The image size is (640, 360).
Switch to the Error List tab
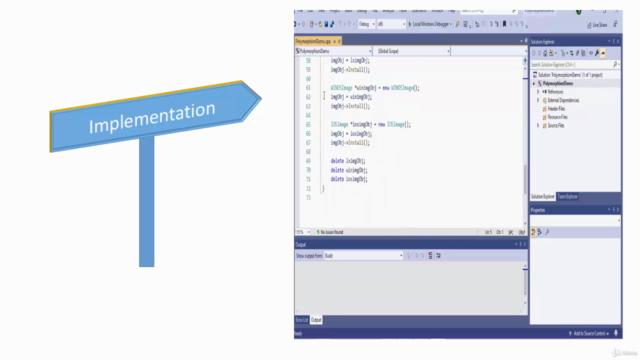[302, 320]
